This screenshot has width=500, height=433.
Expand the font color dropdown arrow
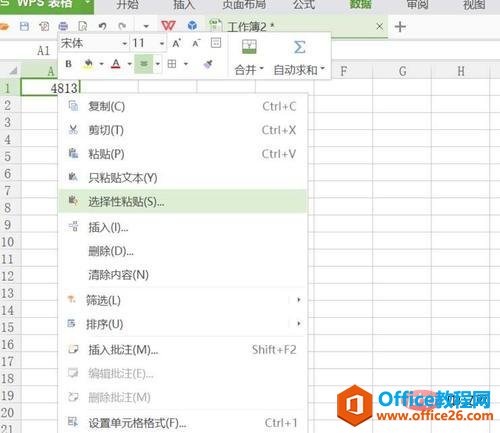129,64
